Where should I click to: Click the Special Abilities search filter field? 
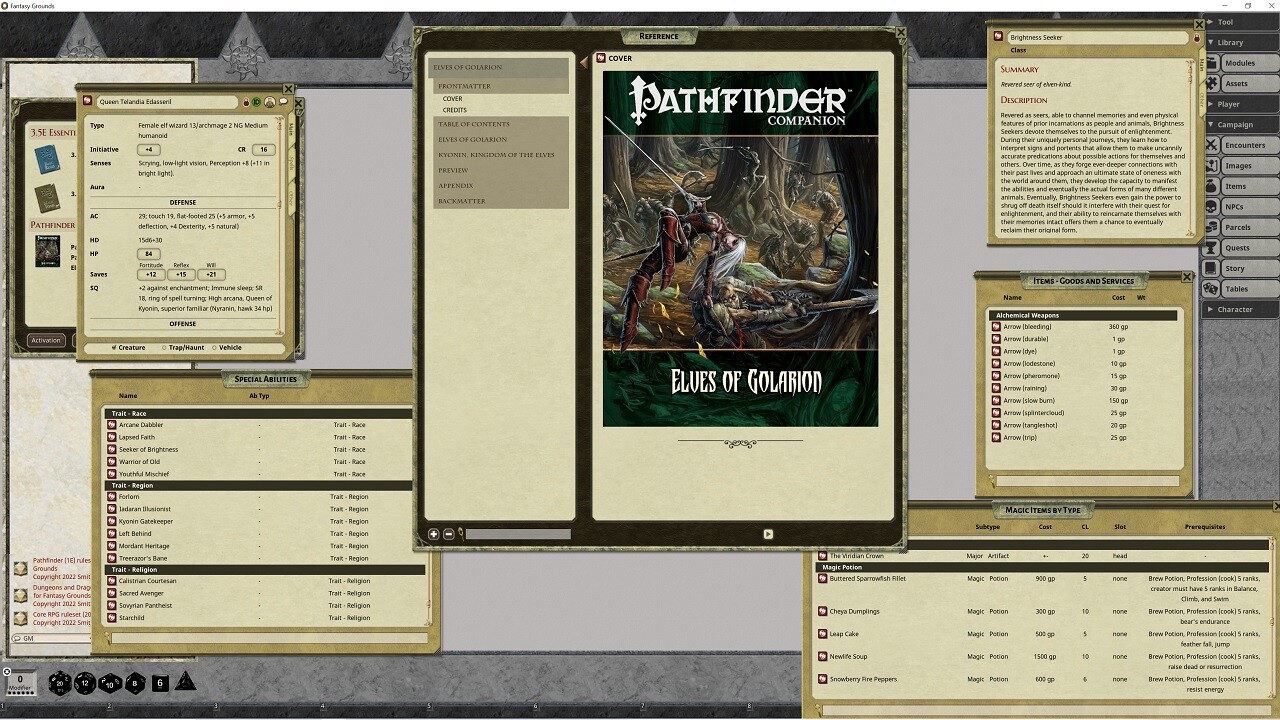[270, 638]
